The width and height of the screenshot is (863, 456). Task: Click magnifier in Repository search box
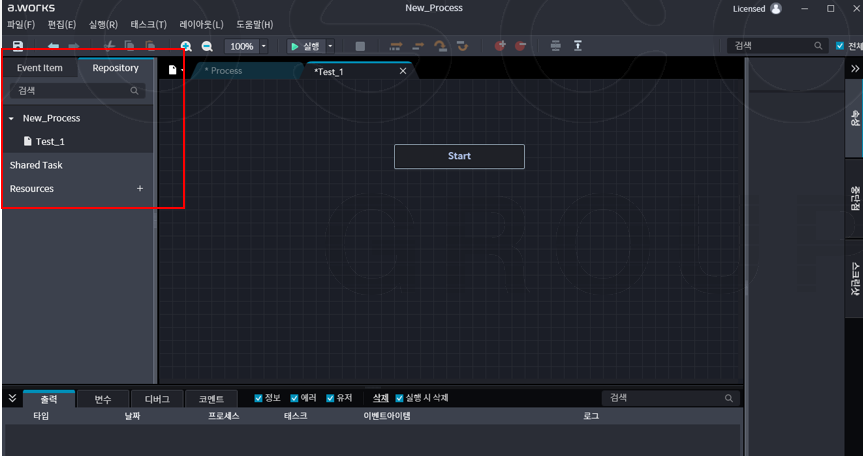point(134,91)
